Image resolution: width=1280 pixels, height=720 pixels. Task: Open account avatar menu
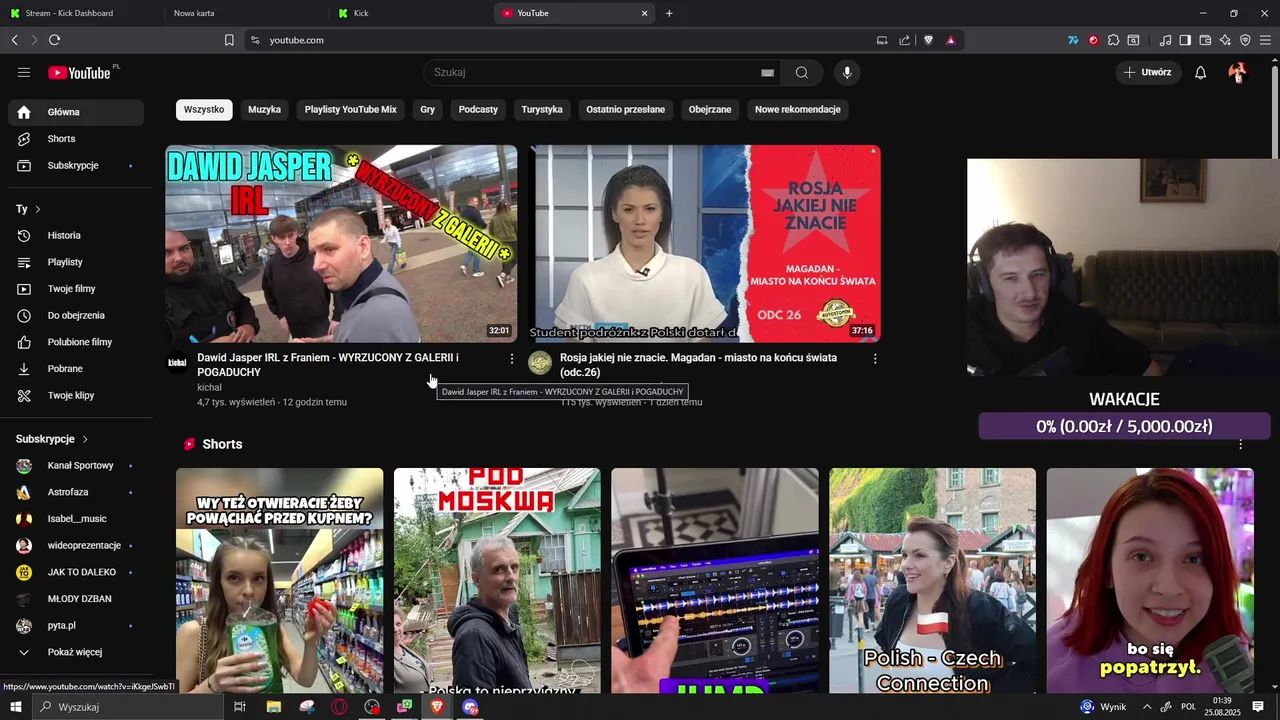point(1238,72)
